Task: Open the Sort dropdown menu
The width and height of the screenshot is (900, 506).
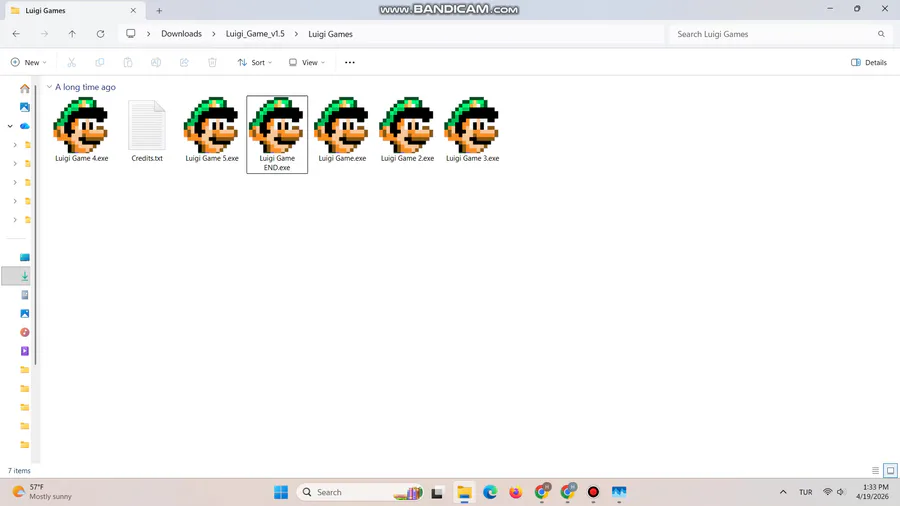Action: (x=255, y=63)
